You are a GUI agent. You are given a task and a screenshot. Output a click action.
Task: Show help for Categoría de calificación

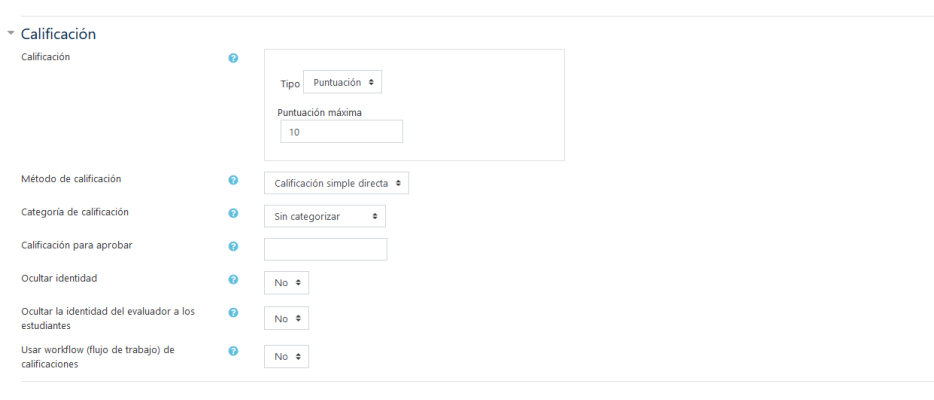click(234, 212)
